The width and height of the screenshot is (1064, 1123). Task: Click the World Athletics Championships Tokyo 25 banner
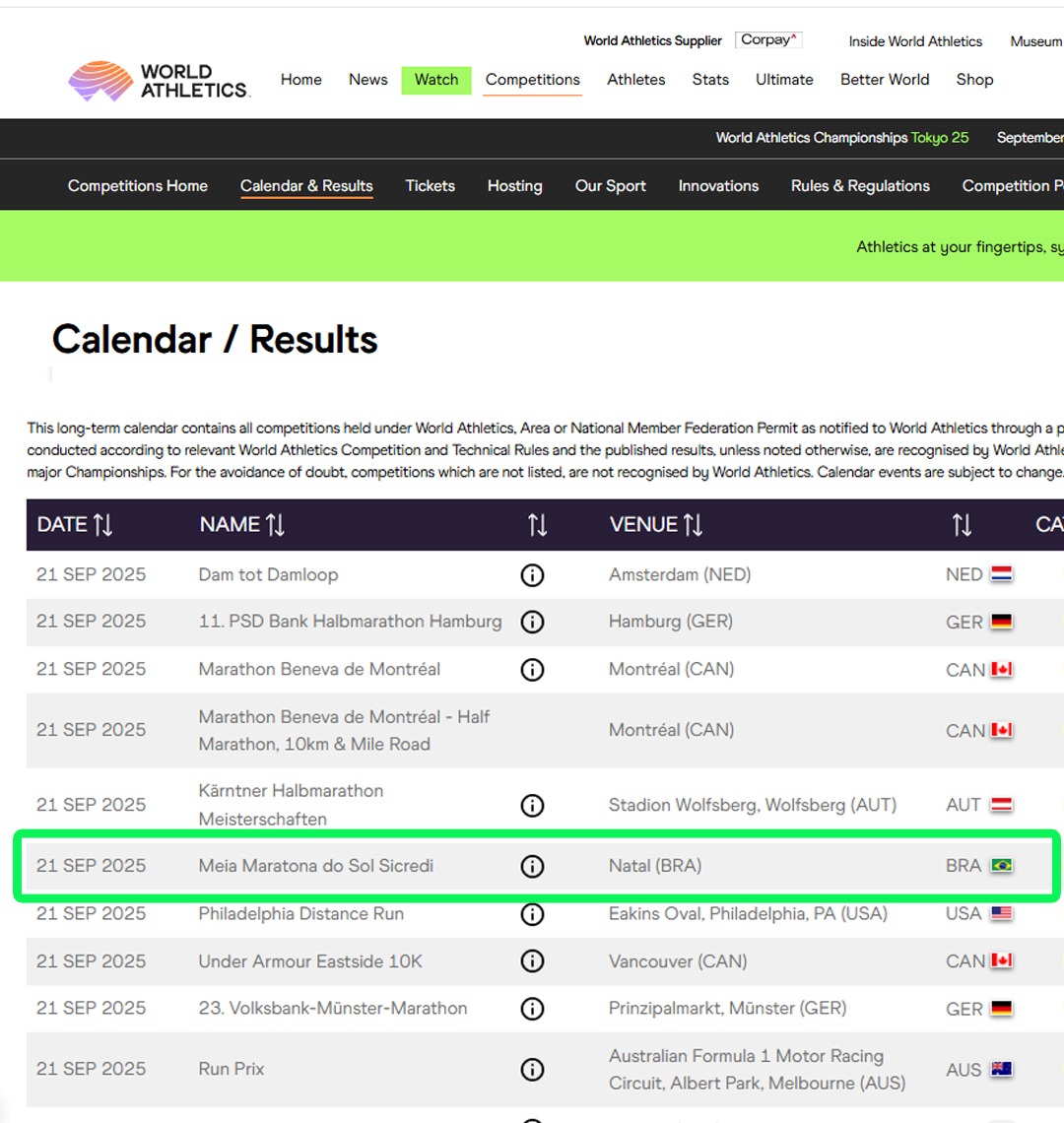tap(841, 138)
